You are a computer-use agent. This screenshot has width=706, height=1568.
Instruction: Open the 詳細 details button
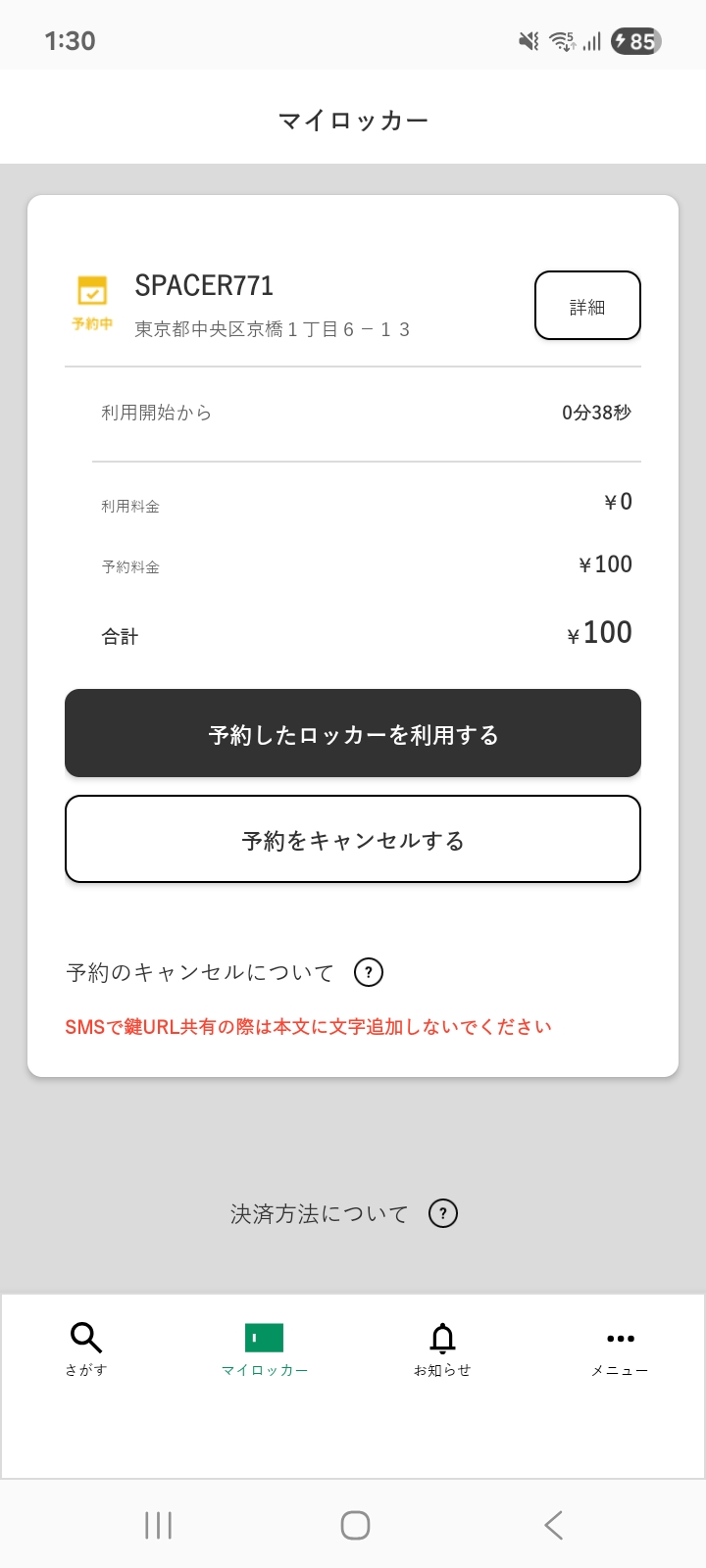click(587, 306)
